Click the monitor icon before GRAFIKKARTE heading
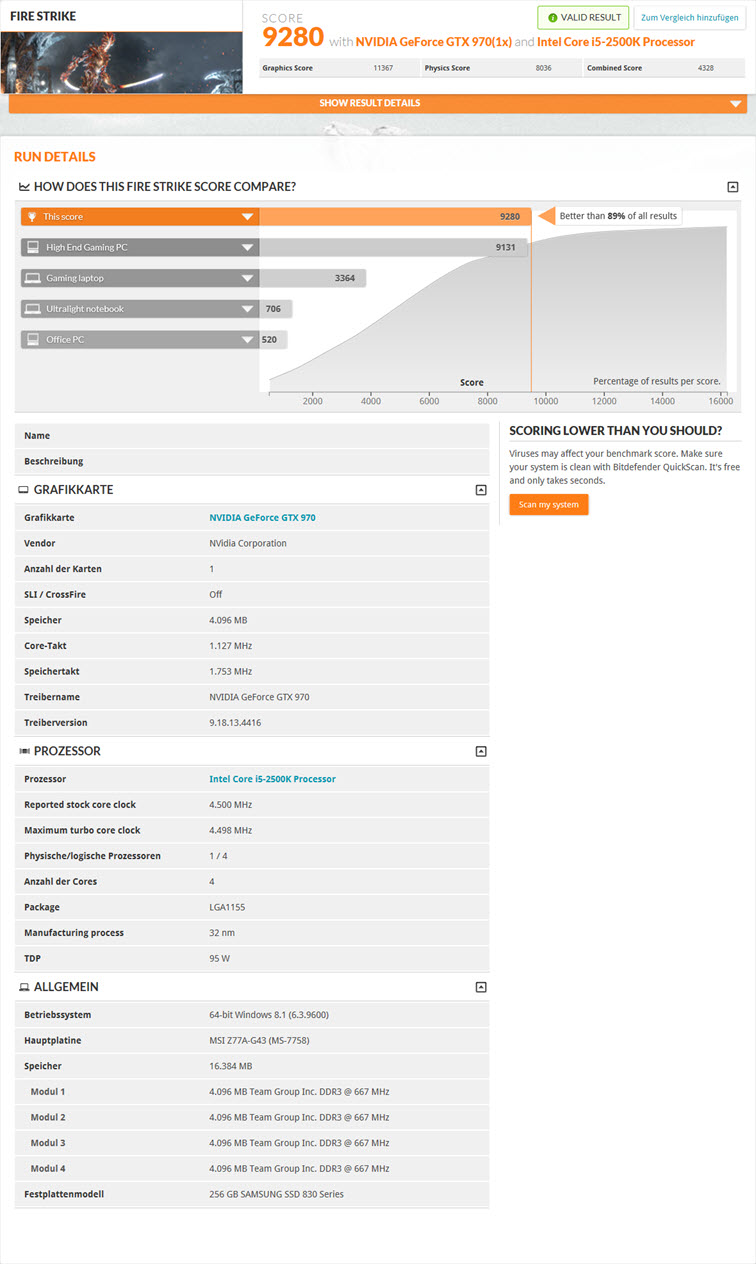756x1264 pixels. (24, 490)
